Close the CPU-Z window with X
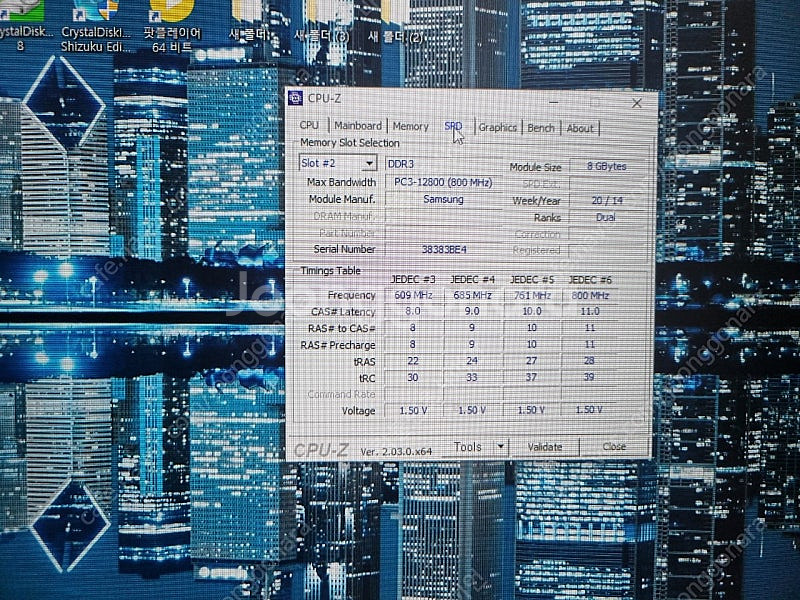800x600 pixels. point(637,104)
